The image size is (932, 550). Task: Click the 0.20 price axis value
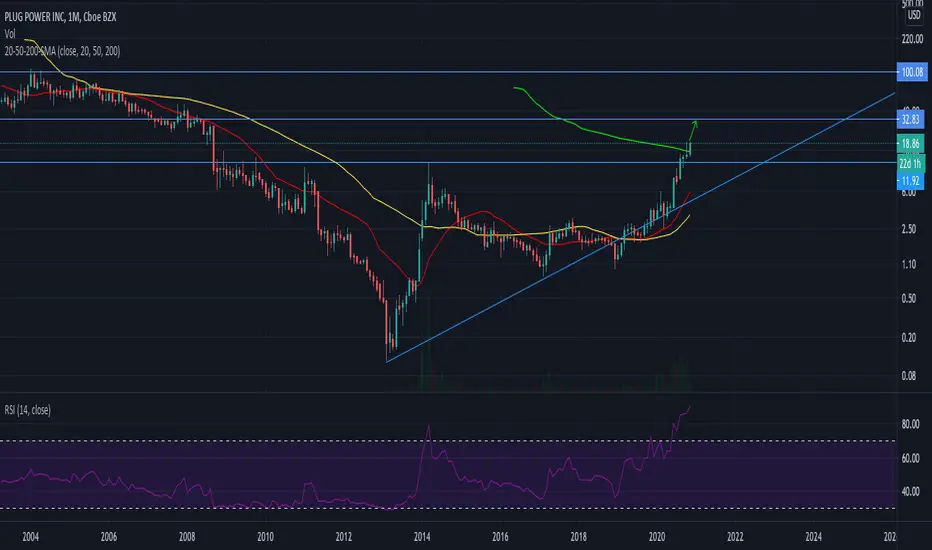909,338
